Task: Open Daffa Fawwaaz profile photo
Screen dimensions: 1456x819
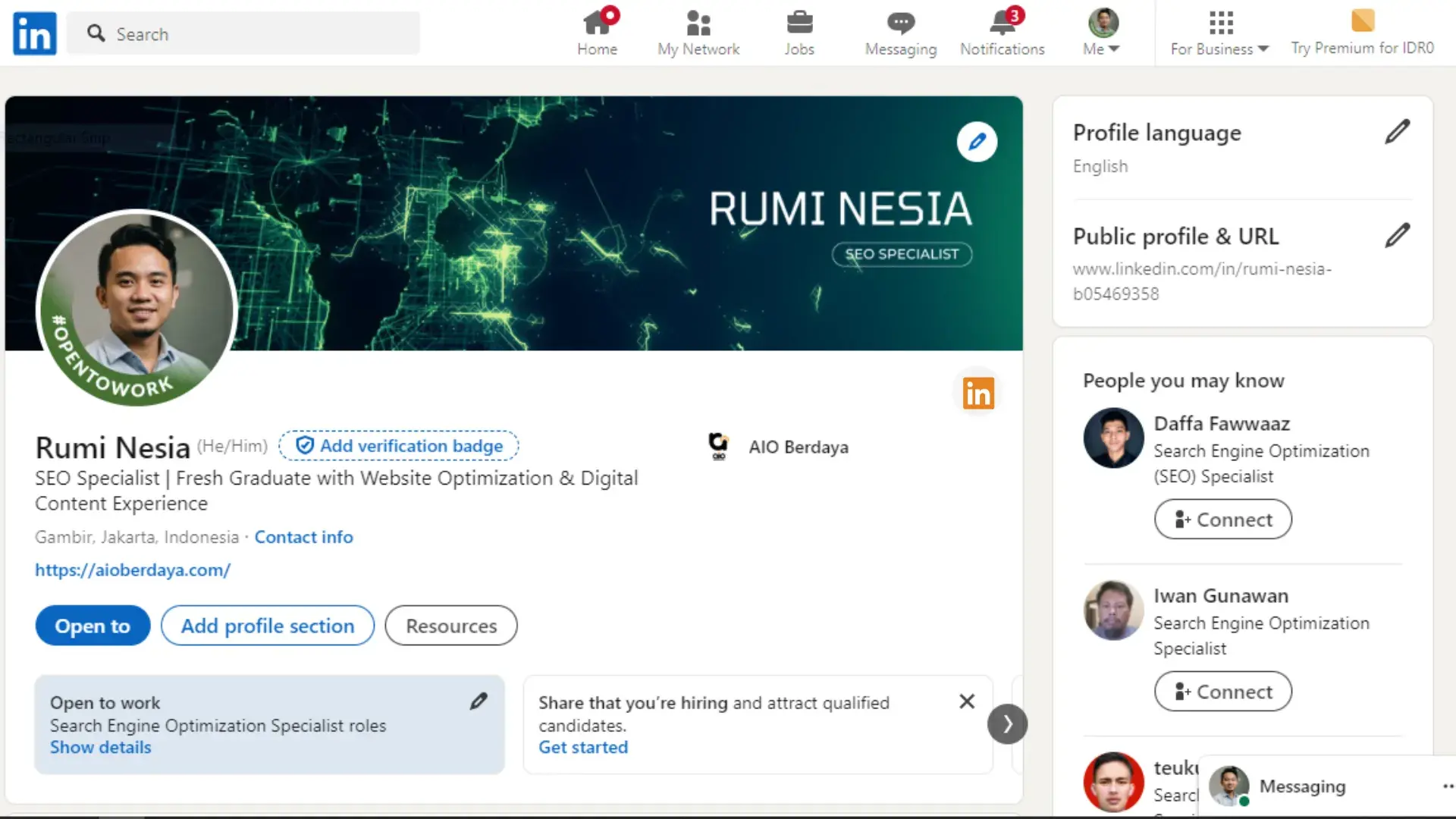Action: point(1113,438)
